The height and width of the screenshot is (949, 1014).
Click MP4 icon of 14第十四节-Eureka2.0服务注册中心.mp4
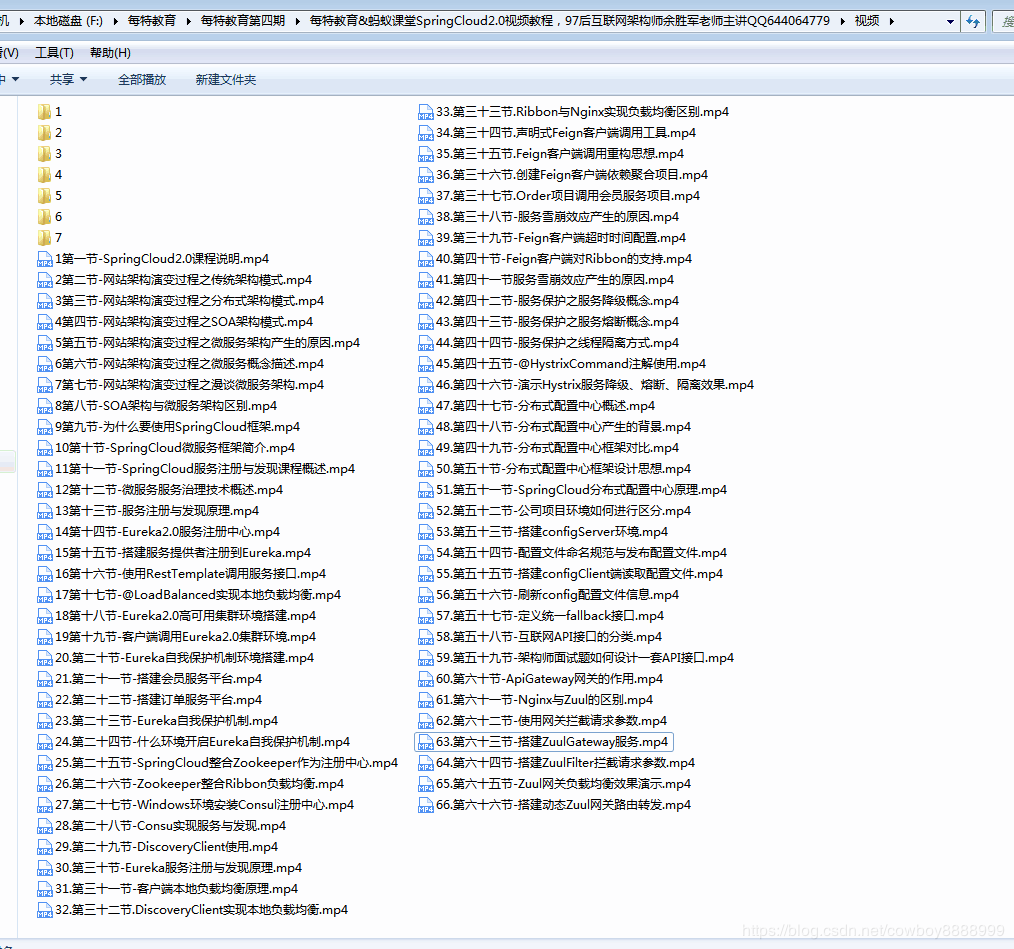(x=45, y=532)
